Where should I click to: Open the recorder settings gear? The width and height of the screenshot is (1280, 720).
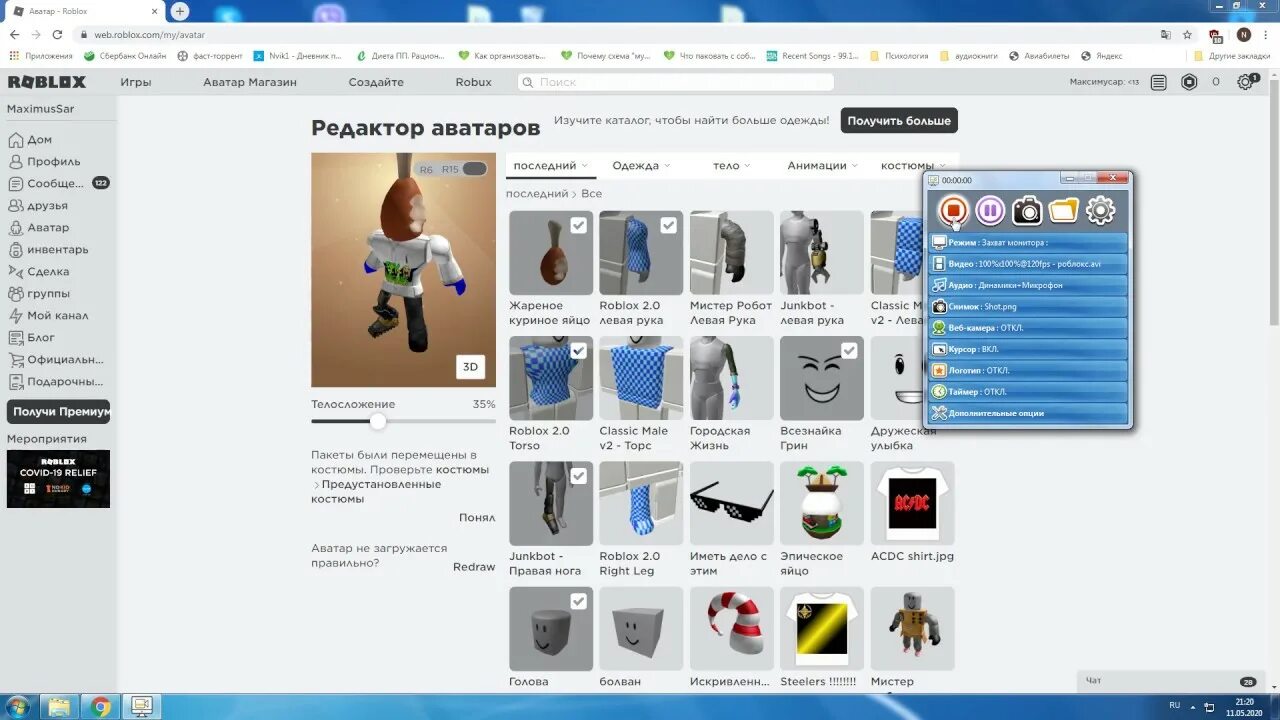[x=1100, y=210]
